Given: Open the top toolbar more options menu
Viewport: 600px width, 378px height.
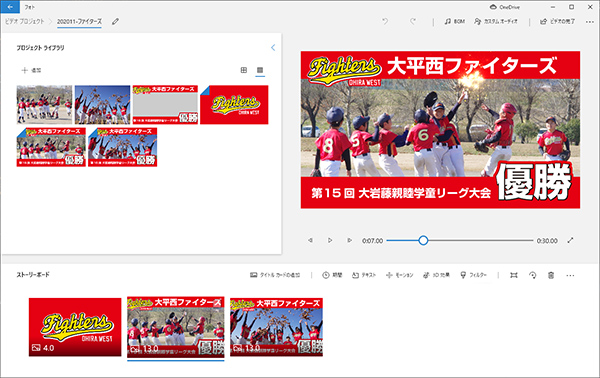Looking at the screenshot, I should pos(589,22).
